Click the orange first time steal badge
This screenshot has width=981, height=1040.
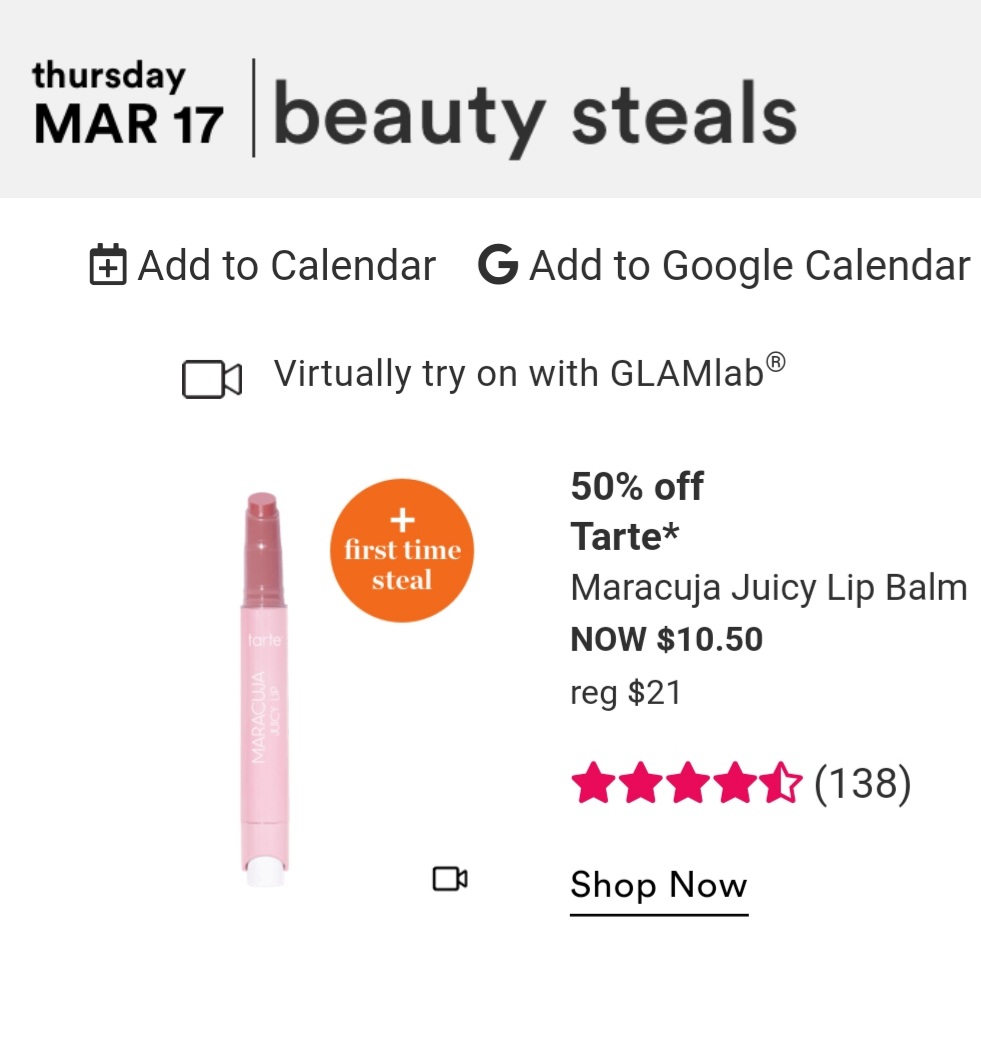(x=402, y=551)
